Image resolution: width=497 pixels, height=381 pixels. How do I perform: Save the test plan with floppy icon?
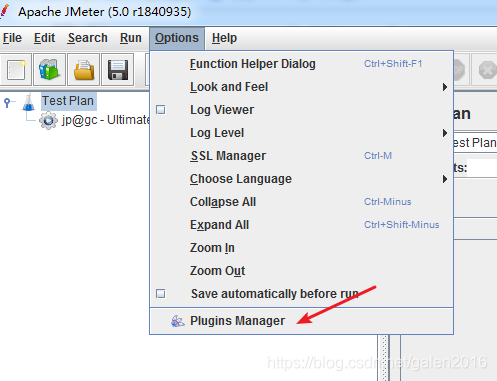118,70
